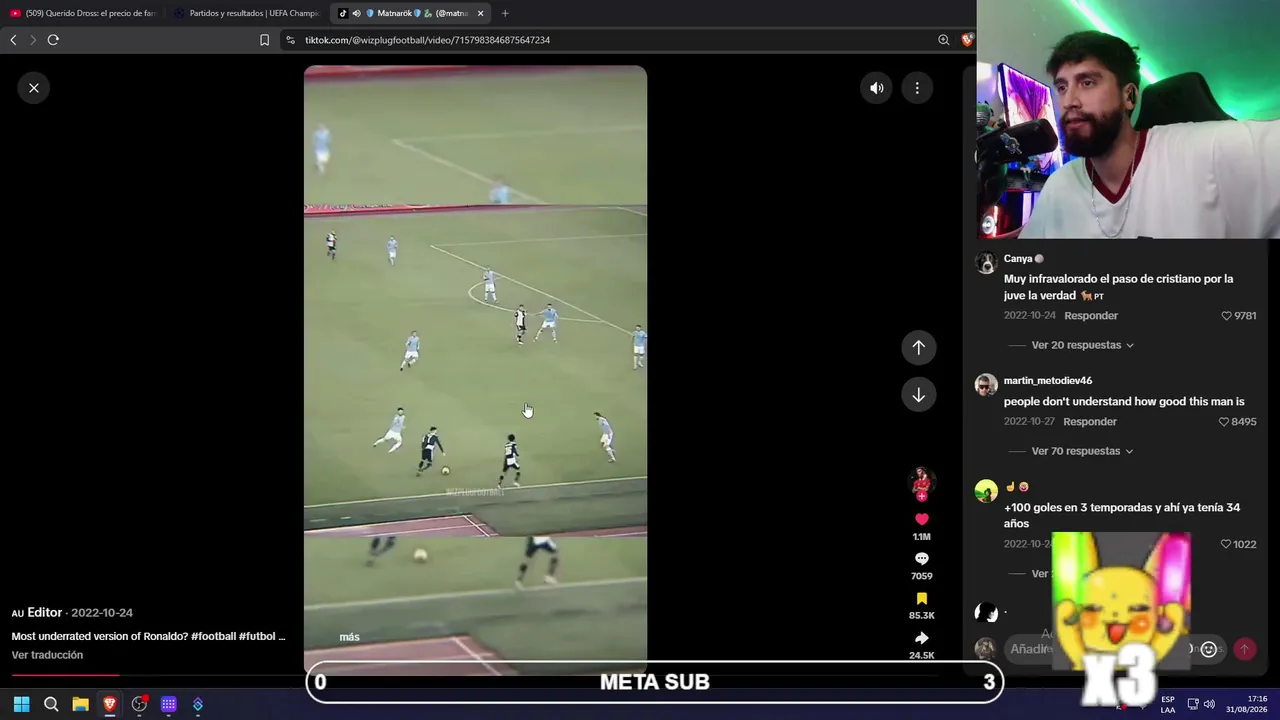Open the creator's profile picture beside the video
Screen dimensions: 1280x720
pos(921,482)
